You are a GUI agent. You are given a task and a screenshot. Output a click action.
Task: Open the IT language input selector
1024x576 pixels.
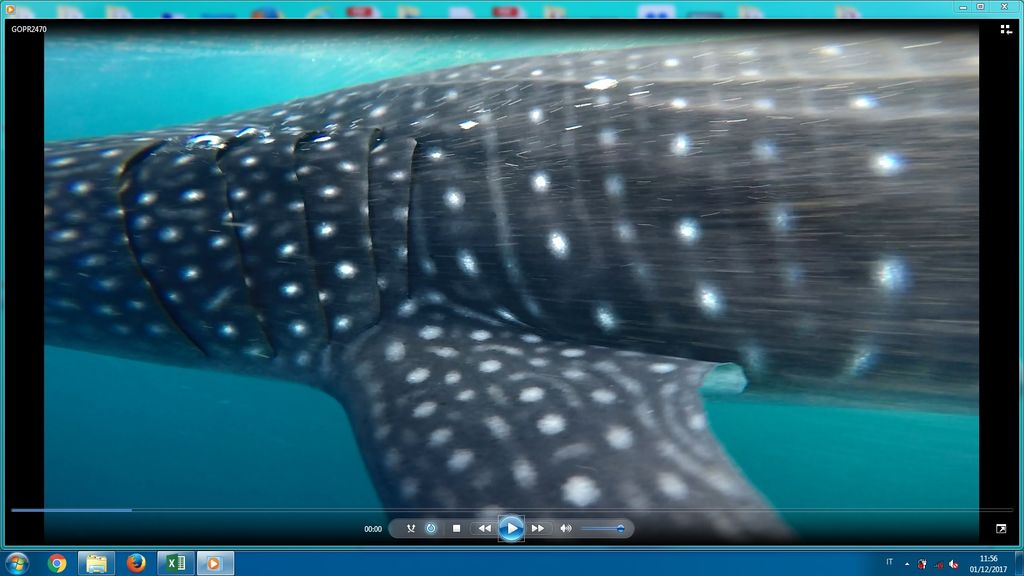[889, 562]
